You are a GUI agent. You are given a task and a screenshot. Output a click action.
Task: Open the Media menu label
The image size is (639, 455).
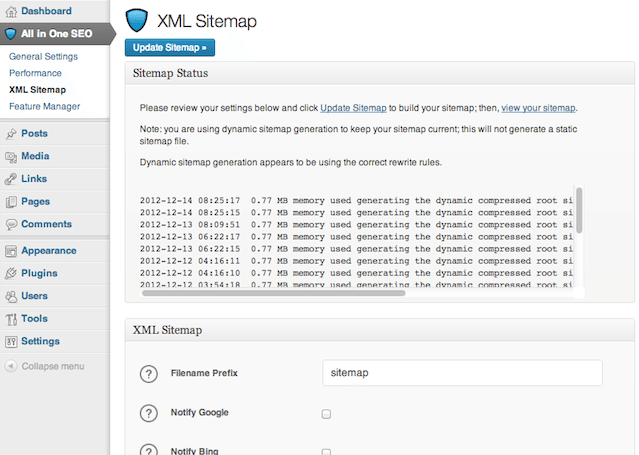35,156
